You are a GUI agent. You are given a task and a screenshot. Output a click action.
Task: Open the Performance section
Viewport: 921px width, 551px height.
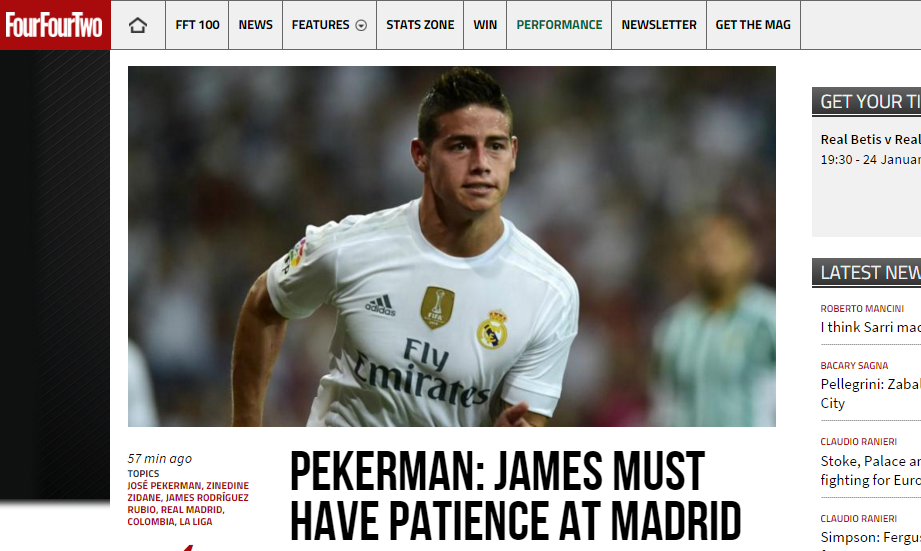pyautogui.click(x=559, y=25)
